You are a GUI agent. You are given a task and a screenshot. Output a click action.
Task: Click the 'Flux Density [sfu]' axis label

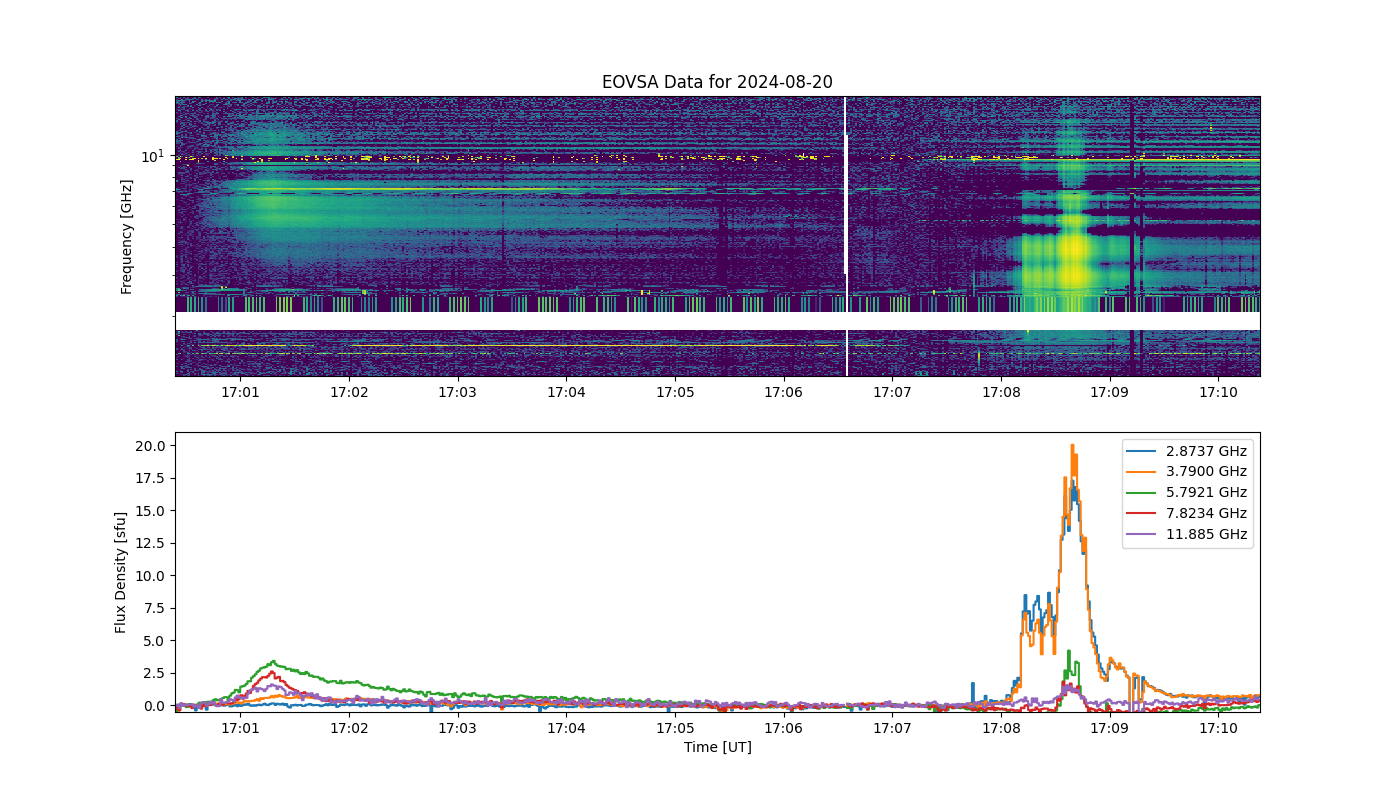(x=121, y=572)
